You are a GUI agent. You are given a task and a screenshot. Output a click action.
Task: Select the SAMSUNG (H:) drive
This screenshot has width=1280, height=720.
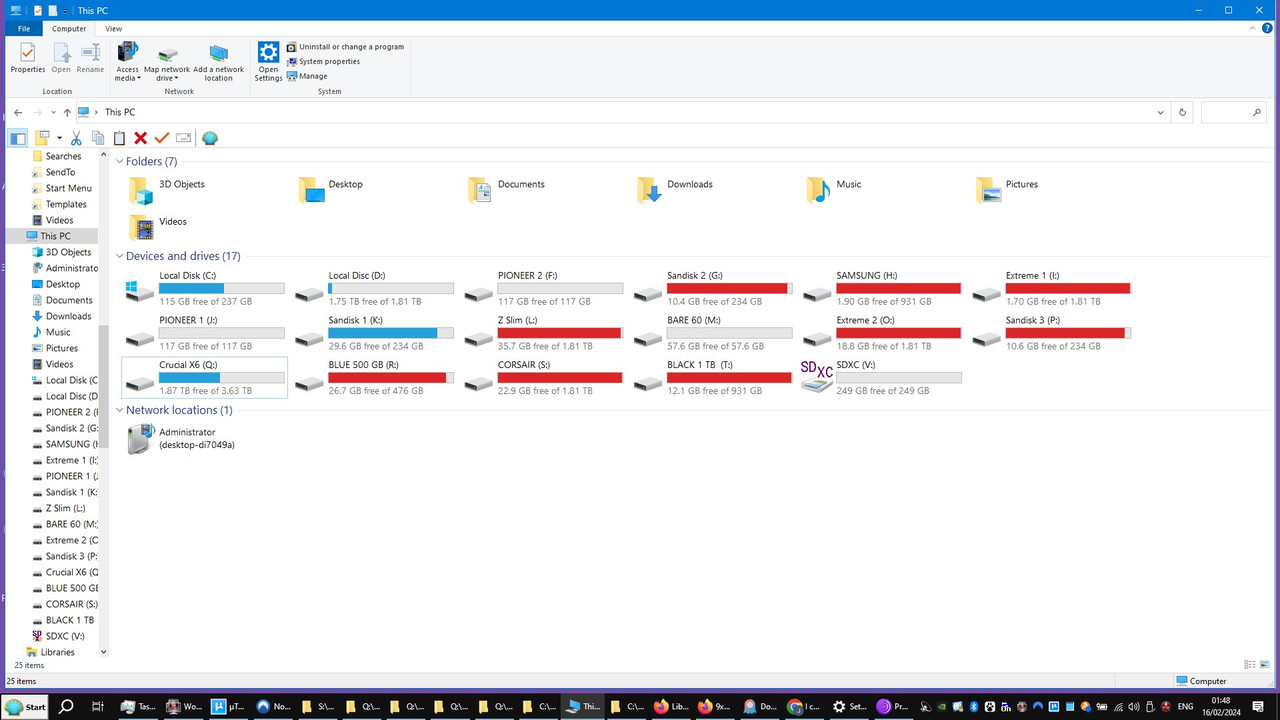click(882, 287)
